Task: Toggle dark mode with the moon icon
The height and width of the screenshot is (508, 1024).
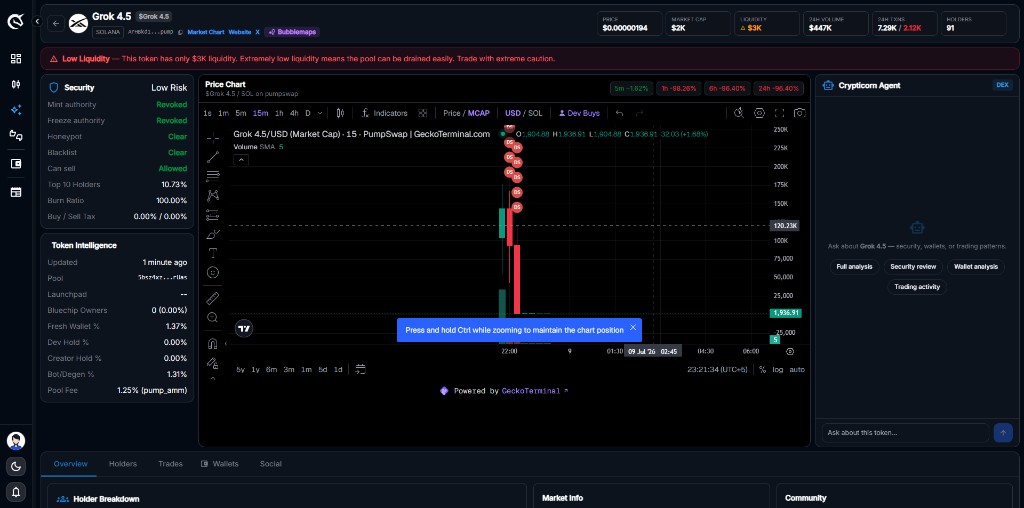Action: [x=16, y=466]
